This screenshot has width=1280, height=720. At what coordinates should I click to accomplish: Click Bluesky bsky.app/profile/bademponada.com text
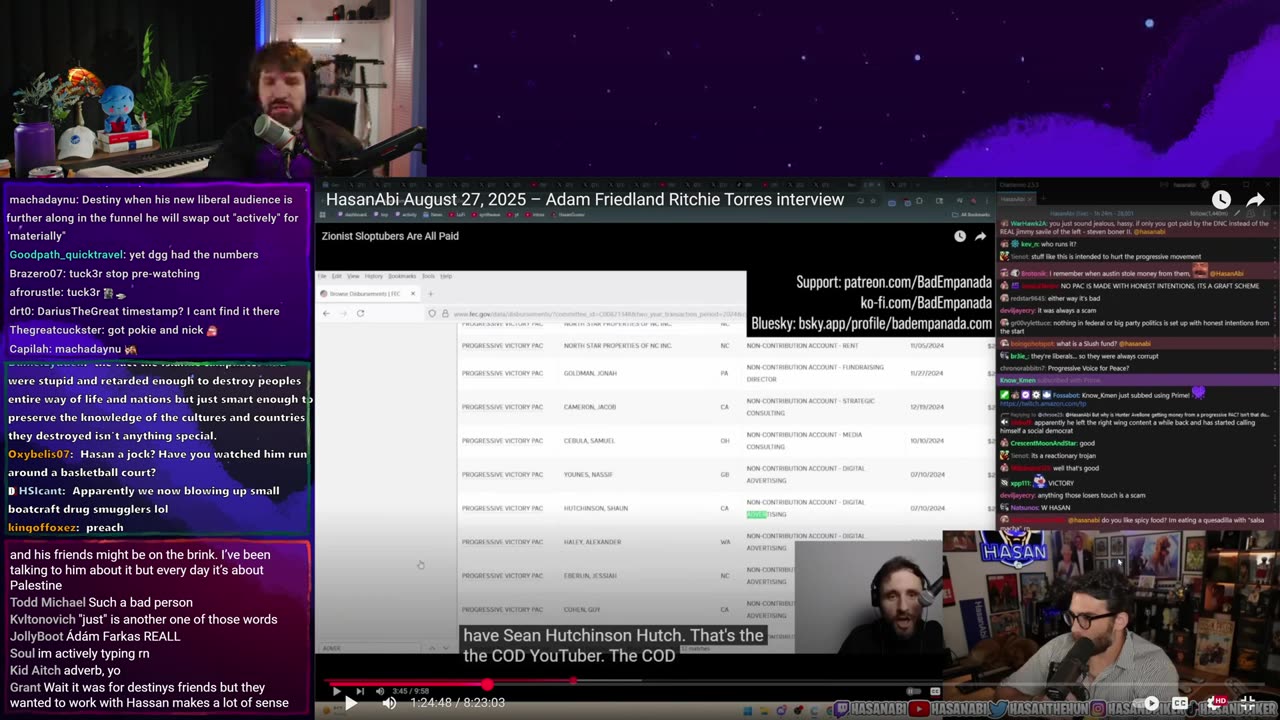(x=872, y=323)
